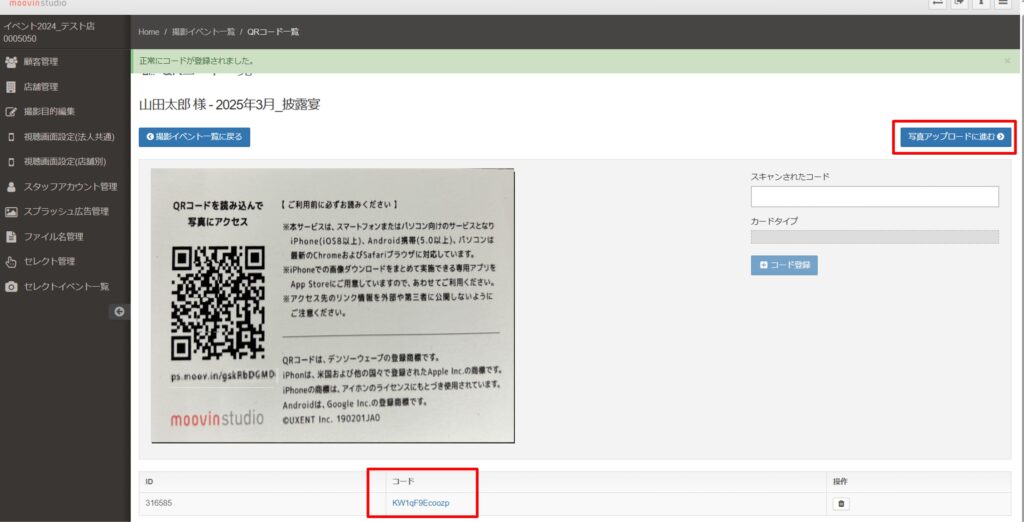Click the スキャンされたコード input field
The width and height of the screenshot is (1024, 522).
(874, 197)
